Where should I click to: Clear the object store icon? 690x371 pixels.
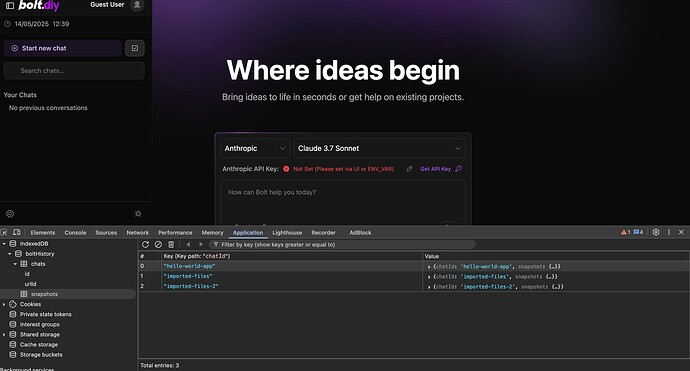click(x=158, y=245)
